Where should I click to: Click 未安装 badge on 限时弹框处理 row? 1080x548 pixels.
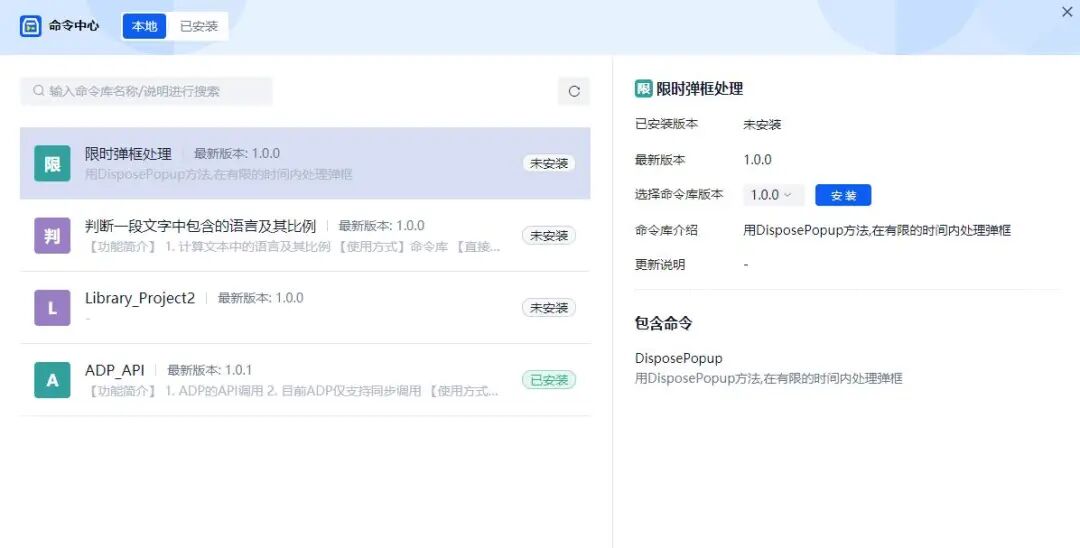click(549, 164)
